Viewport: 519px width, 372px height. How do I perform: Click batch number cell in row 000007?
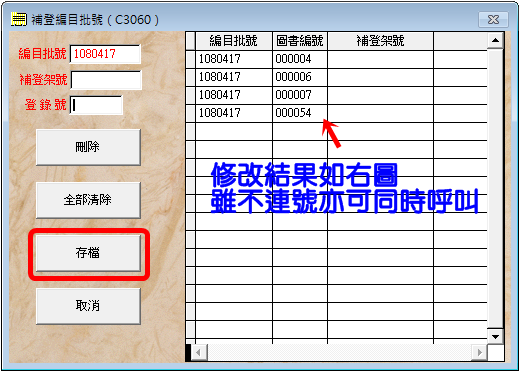(x=234, y=96)
